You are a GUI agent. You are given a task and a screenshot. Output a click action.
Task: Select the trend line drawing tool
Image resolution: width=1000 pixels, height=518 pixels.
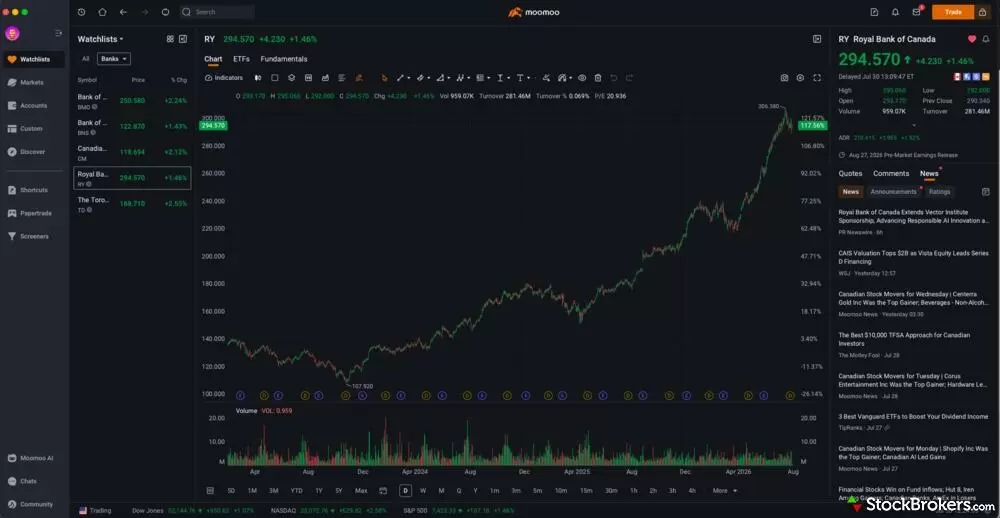pos(400,78)
